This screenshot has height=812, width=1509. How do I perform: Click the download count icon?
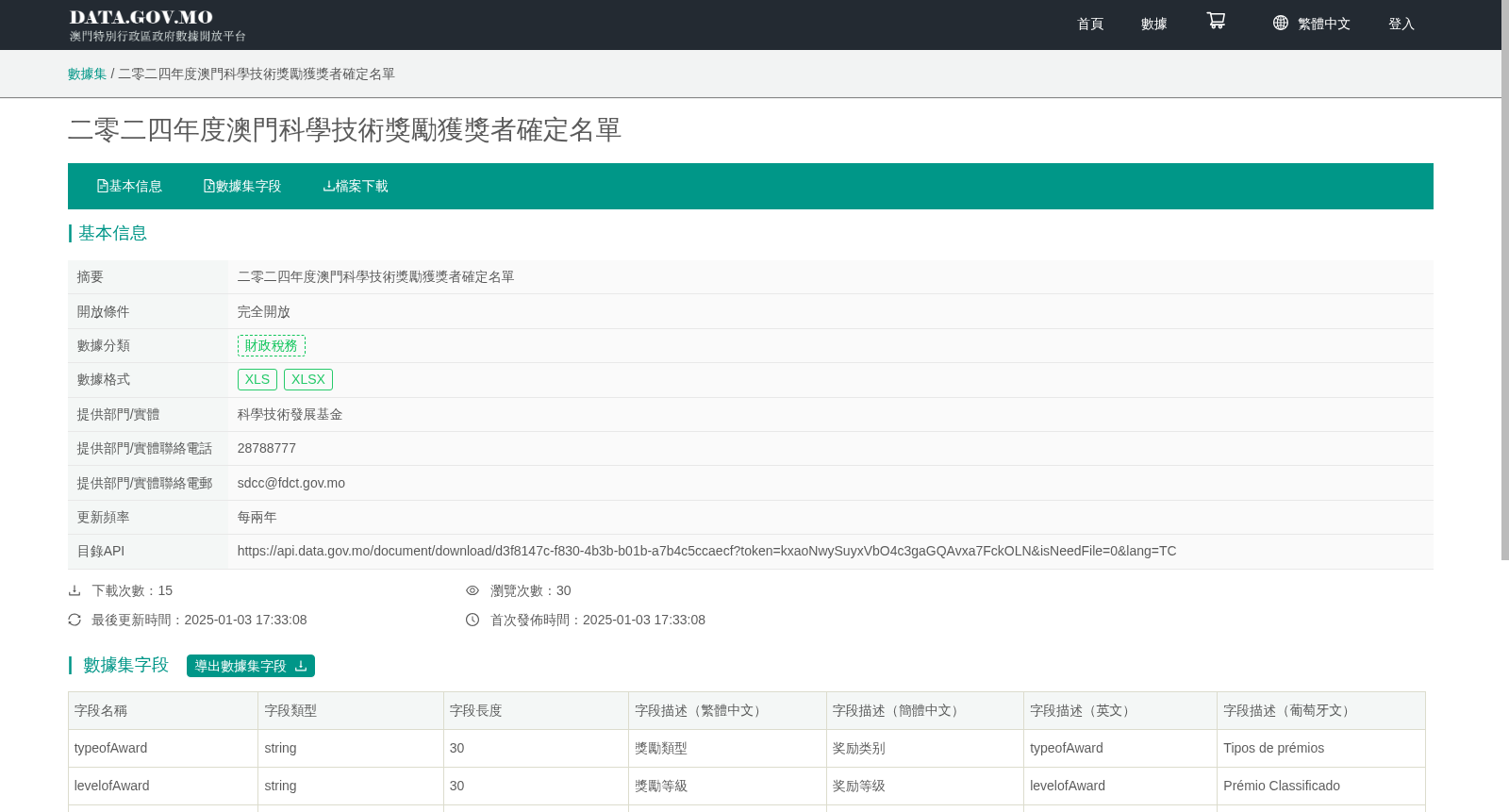tap(75, 590)
